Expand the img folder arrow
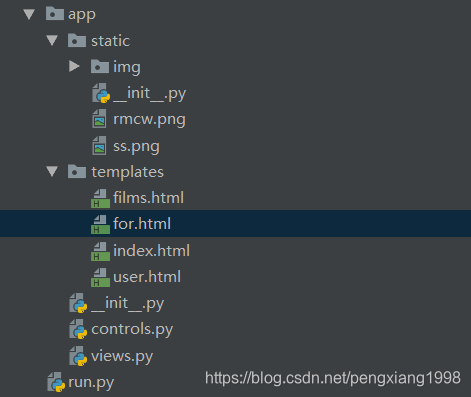The width and height of the screenshot is (471, 397). point(74,67)
